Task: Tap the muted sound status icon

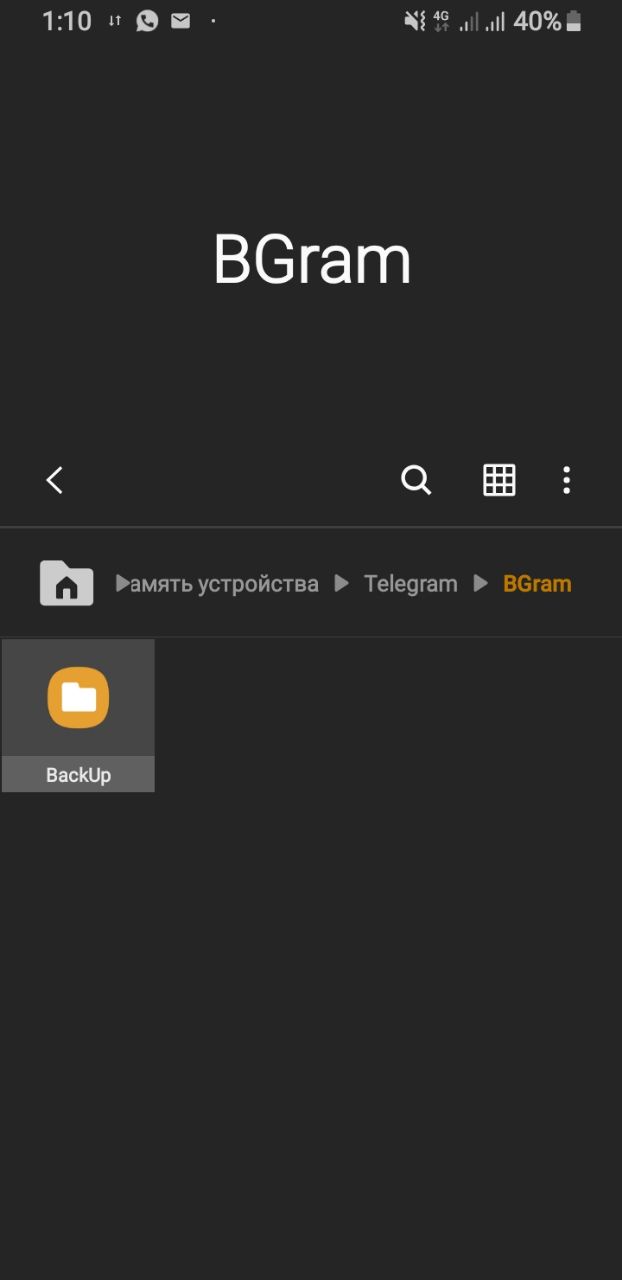Action: coord(415,21)
